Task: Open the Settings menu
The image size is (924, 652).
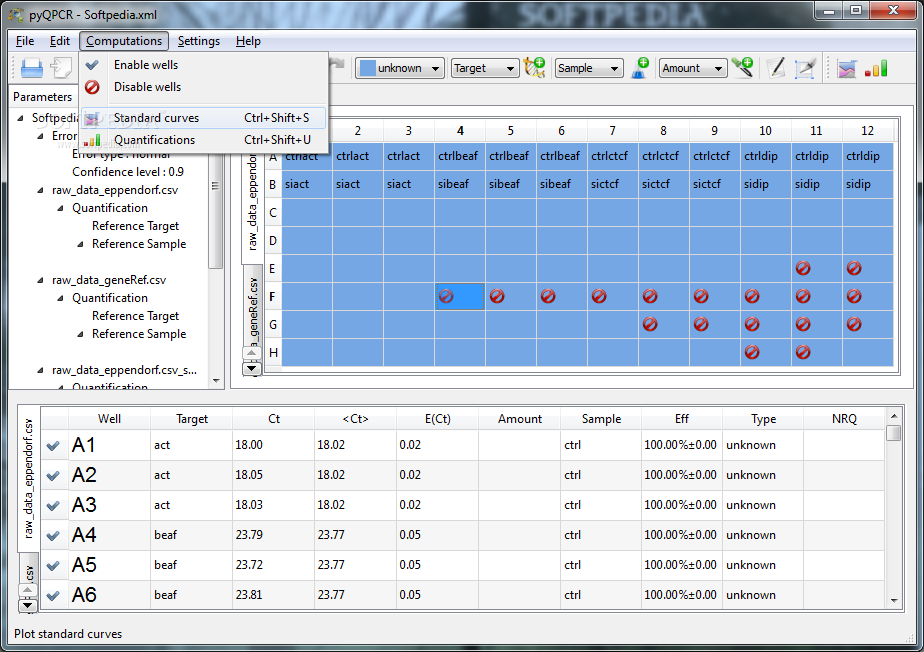Action: tap(199, 41)
